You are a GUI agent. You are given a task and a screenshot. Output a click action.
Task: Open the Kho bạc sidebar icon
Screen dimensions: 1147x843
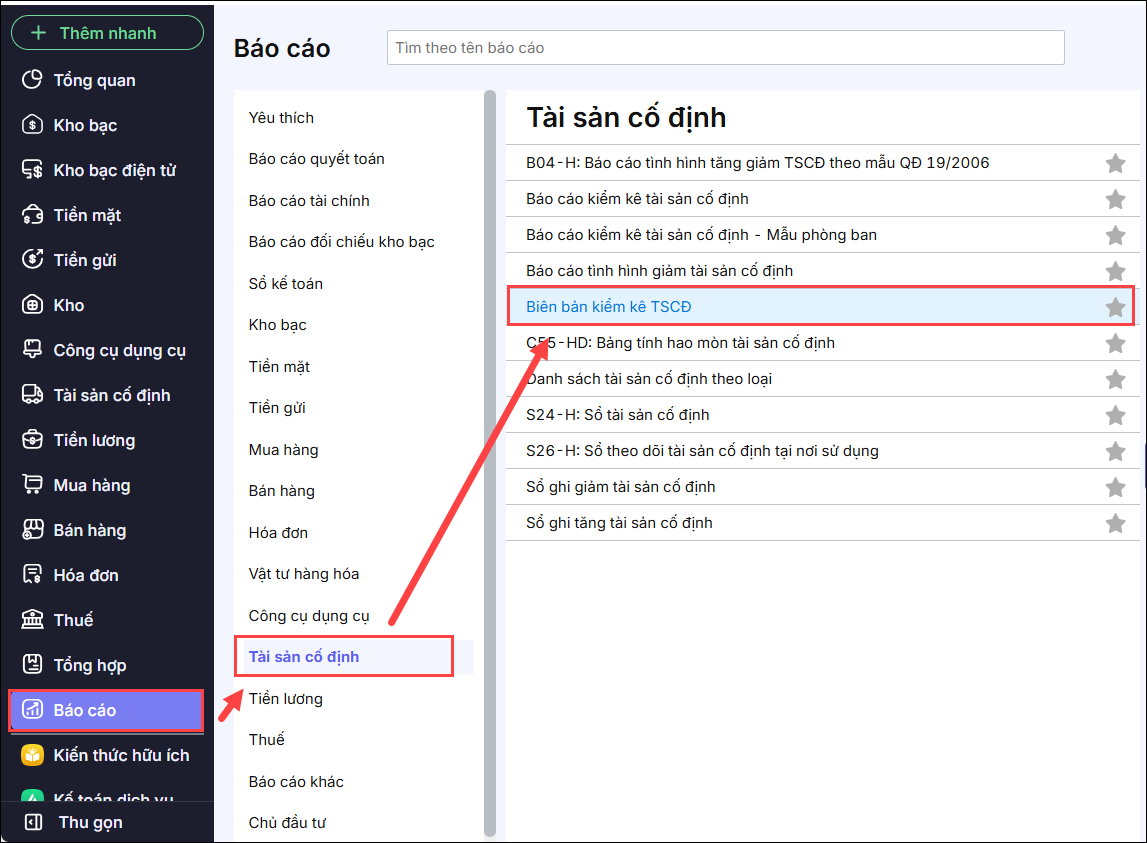tap(32, 125)
